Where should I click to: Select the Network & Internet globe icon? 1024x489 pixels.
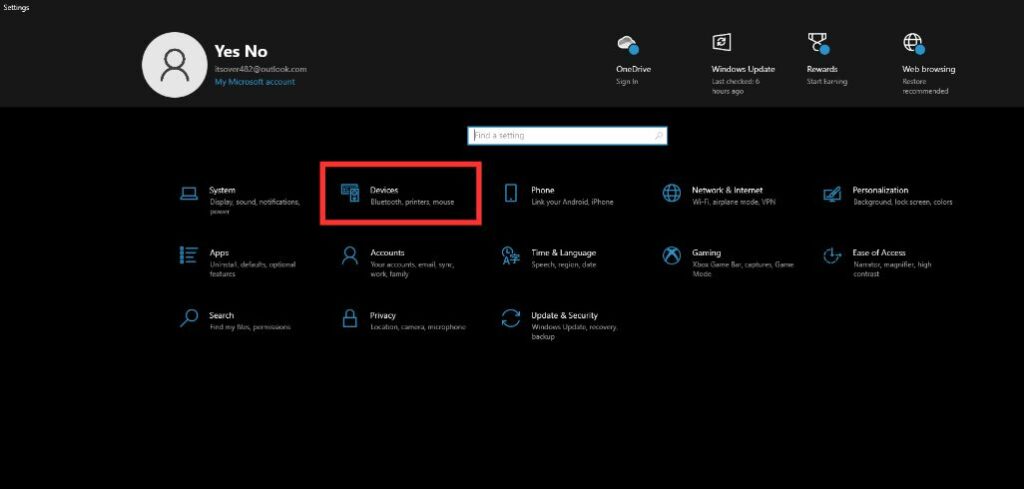click(x=672, y=194)
